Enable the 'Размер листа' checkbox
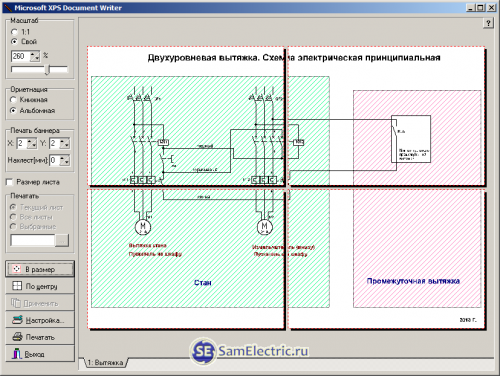 [10, 182]
